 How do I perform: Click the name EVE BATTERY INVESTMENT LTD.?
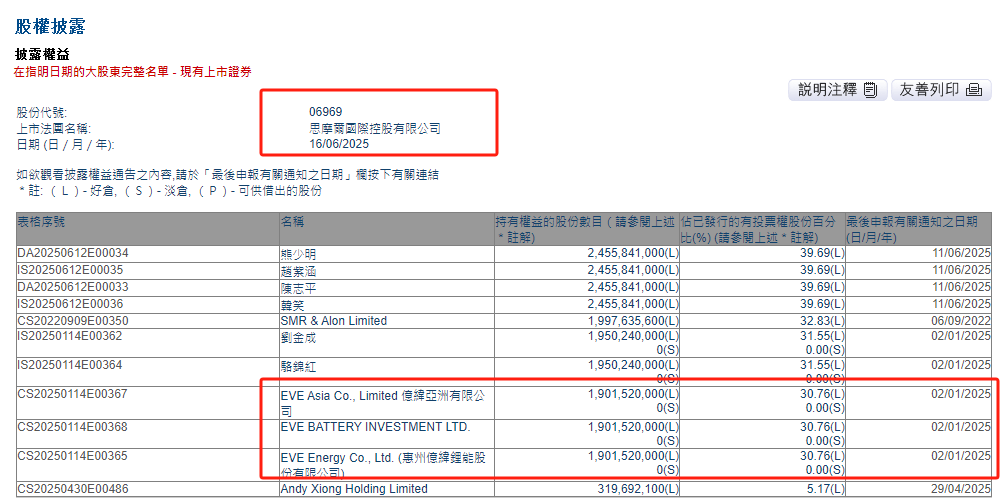[x=375, y=426]
